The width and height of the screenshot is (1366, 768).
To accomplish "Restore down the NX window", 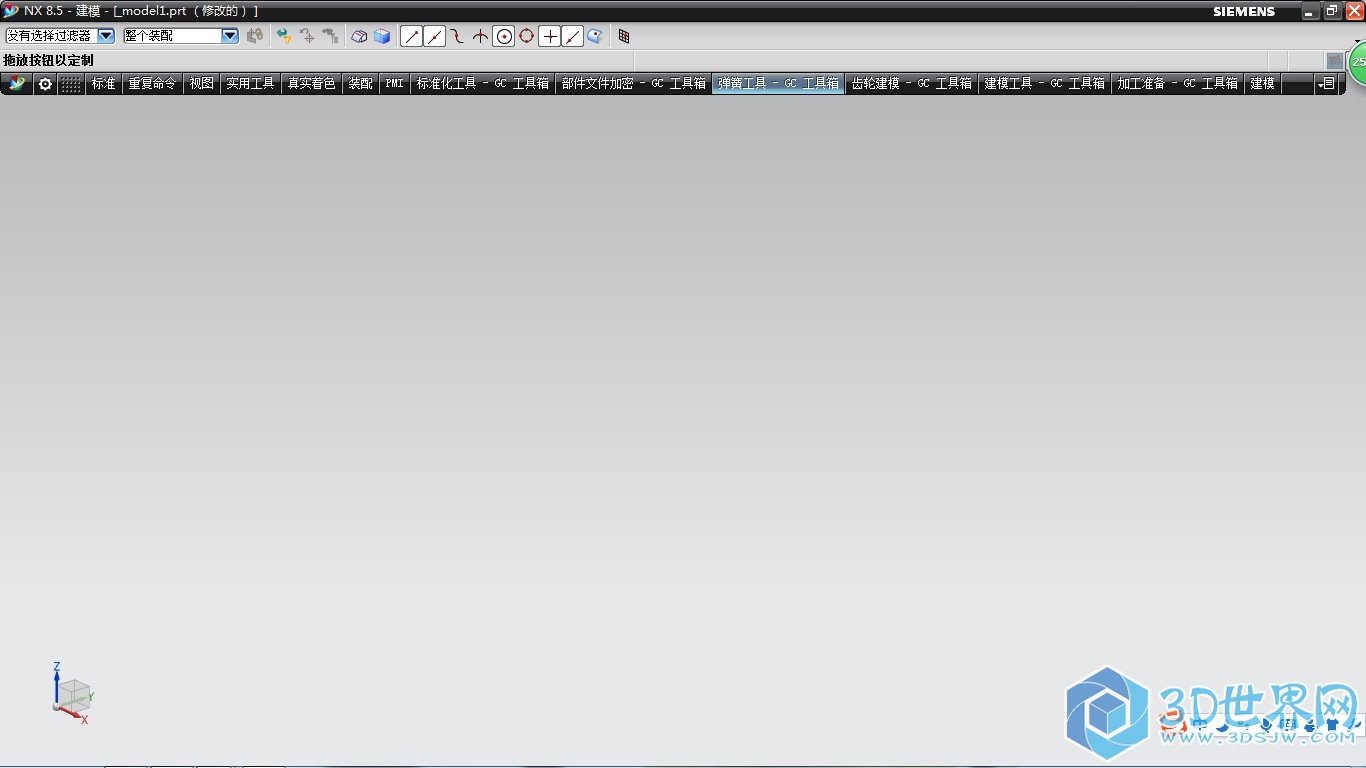I will 1332,11.
